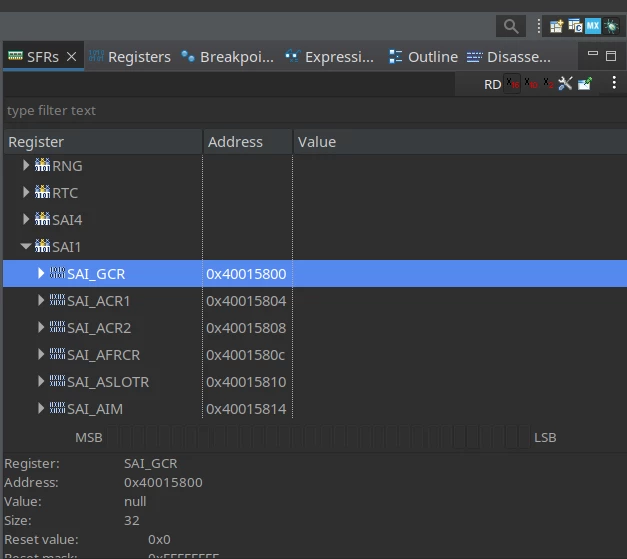
Task: Click the RD read register button
Action: [x=492, y=84]
